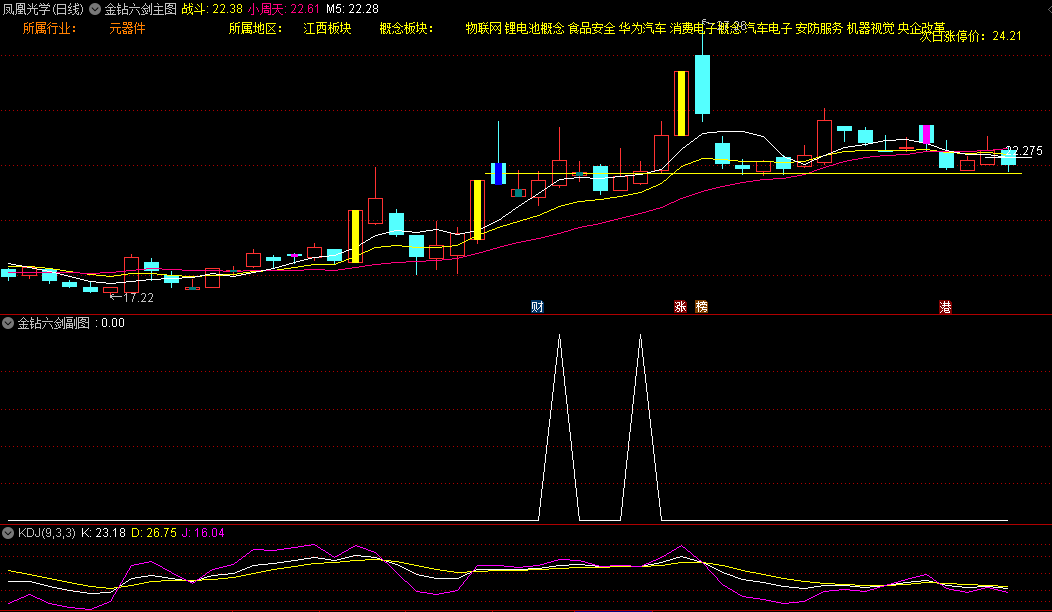
Task: Click the 安防服务 concept tag
Action: point(819,29)
